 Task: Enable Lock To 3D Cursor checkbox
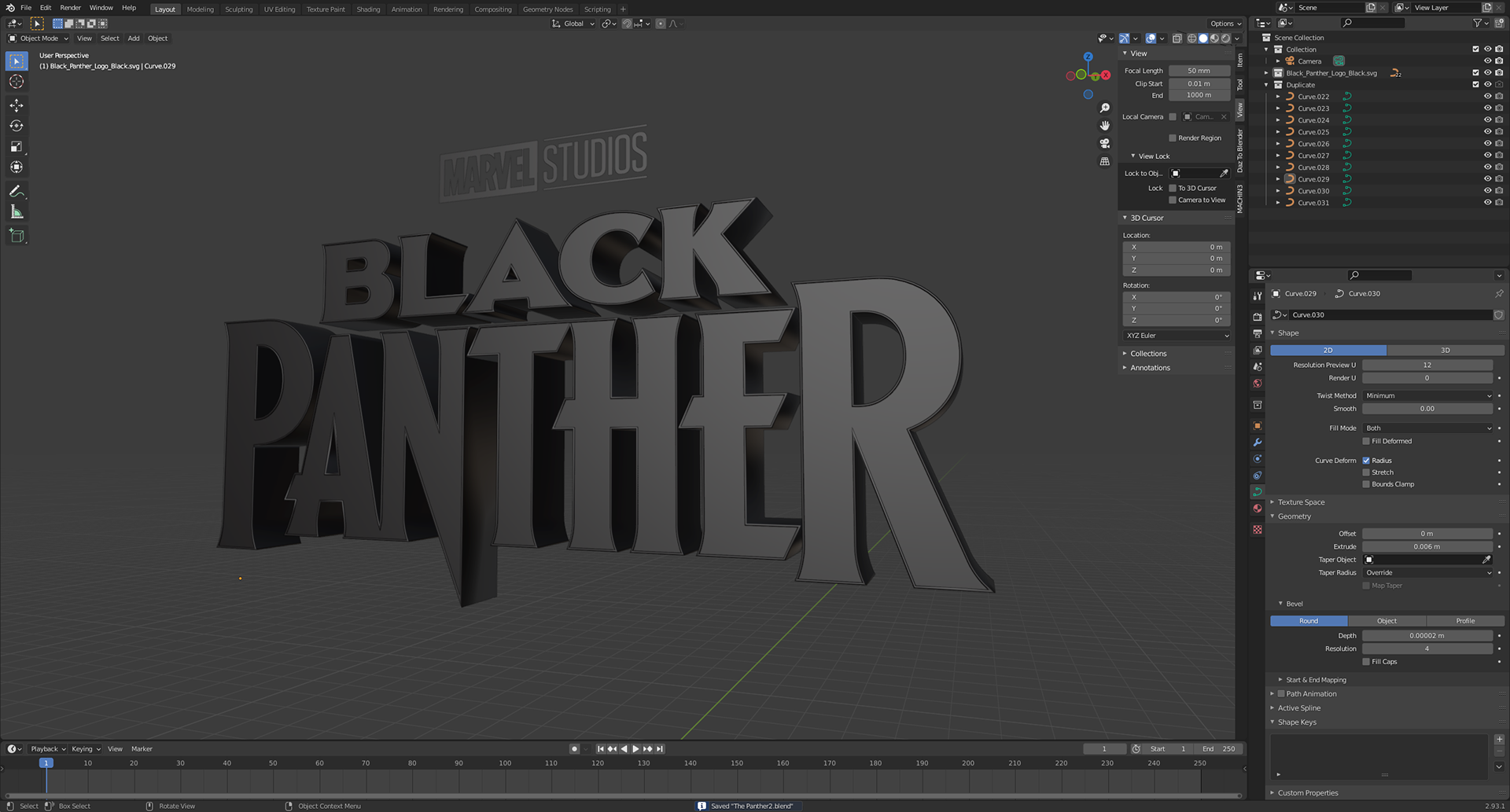[1173, 188]
